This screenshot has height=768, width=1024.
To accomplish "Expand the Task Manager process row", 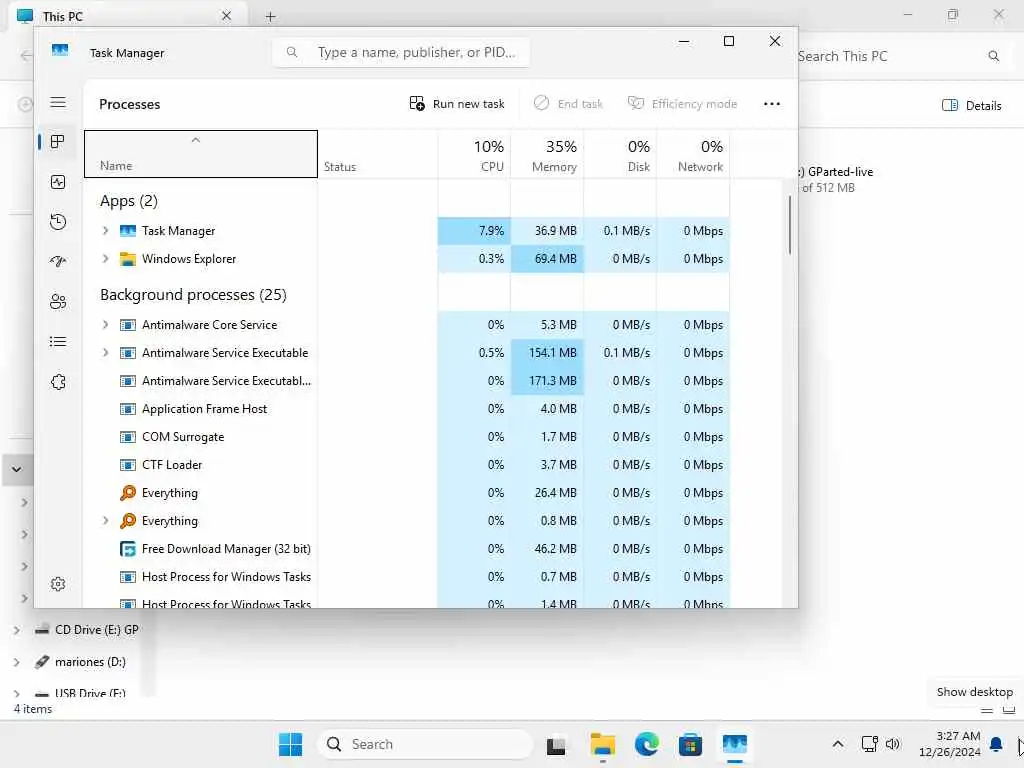I will tap(106, 231).
